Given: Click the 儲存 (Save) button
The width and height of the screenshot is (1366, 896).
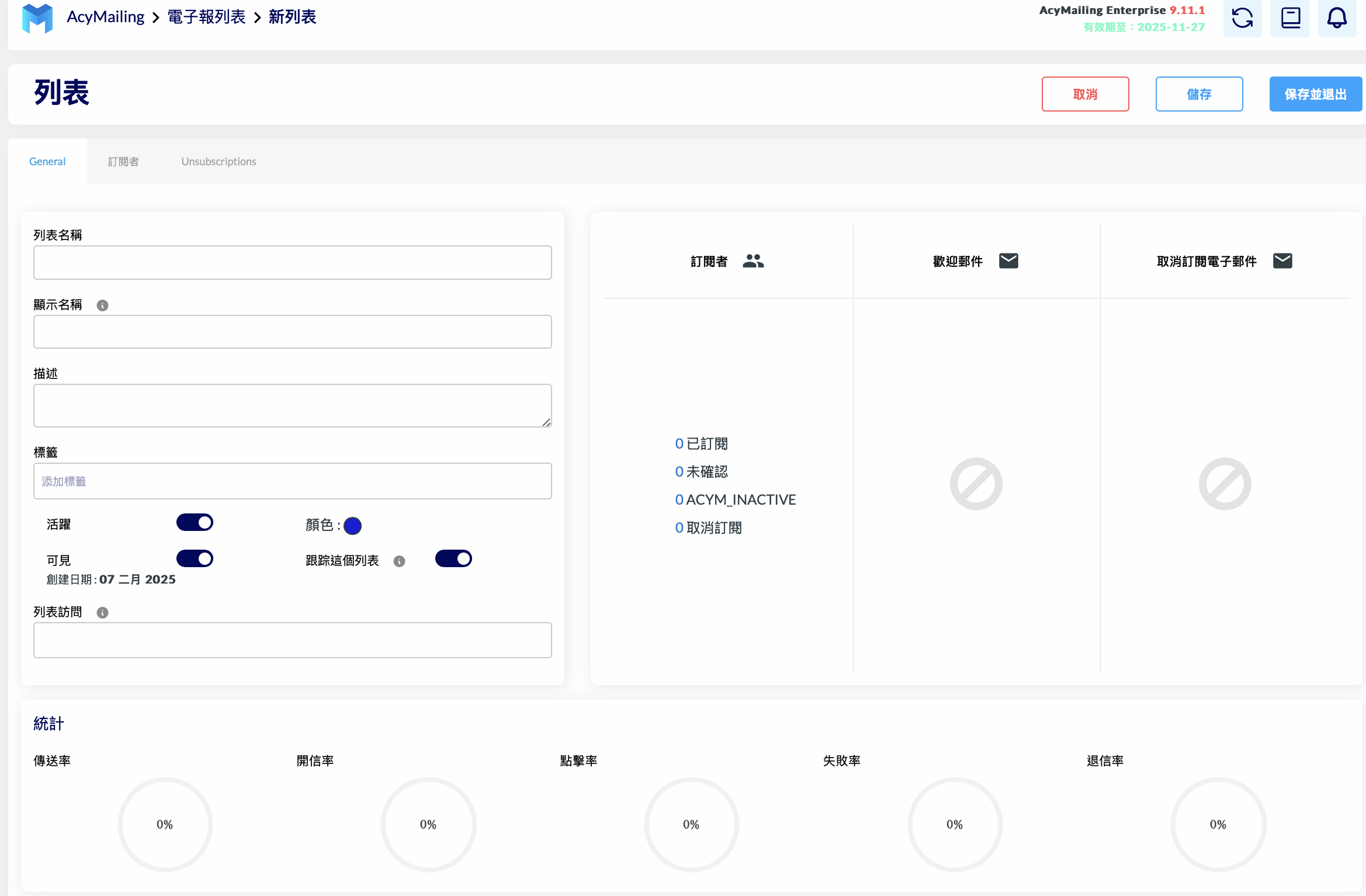Looking at the screenshot, I should (x=1199, y=94).
